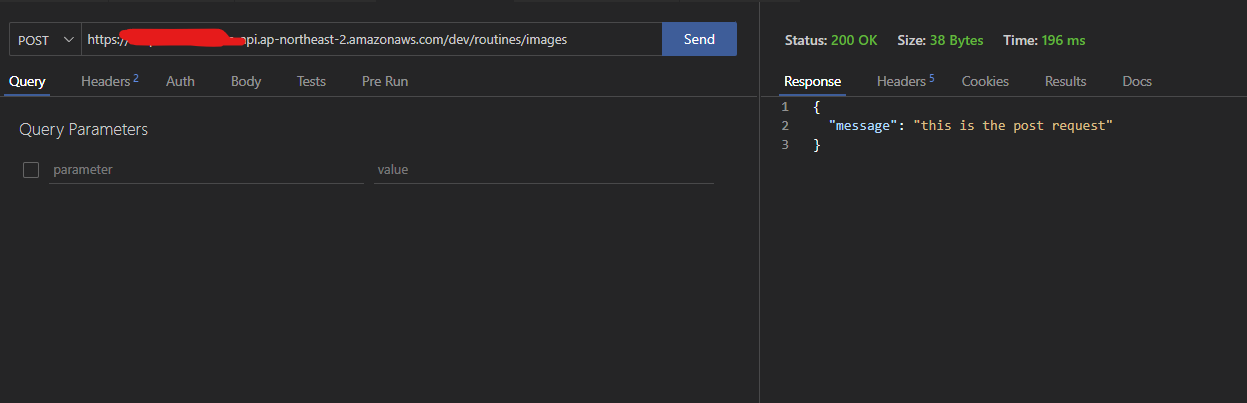The width and height of the screenshot is (1247, 403).
Task: Switch to the Cookies tab
Action: tap(985, 81)
